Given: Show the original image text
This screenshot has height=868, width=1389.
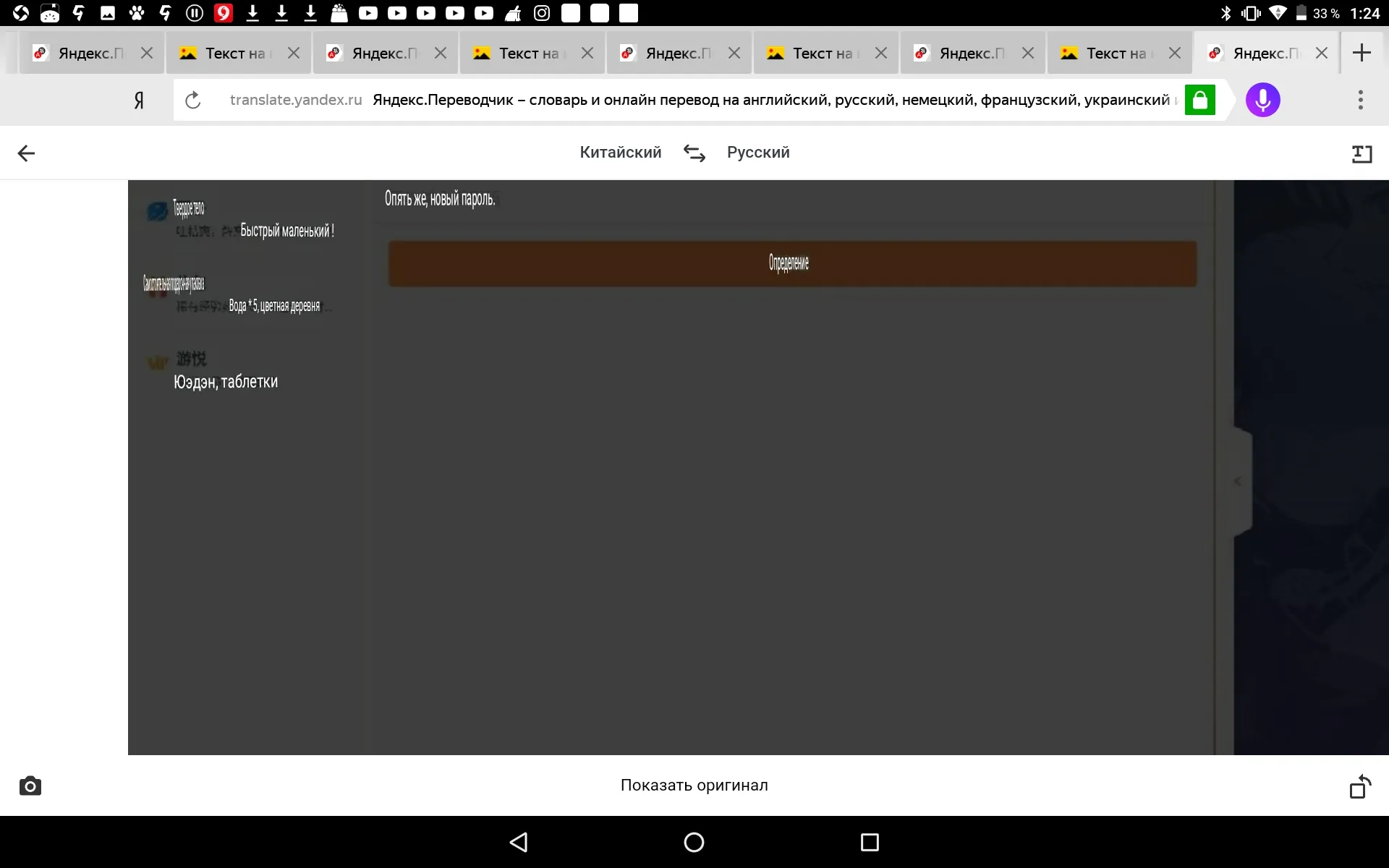Looking at the screenshot, I should pos(694,786).
